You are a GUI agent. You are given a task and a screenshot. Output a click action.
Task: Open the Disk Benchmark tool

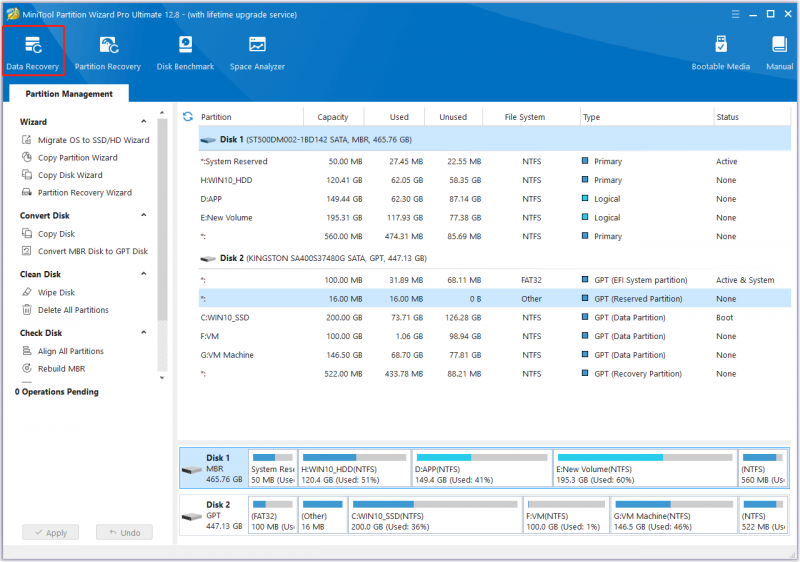(x=185, y=53)
